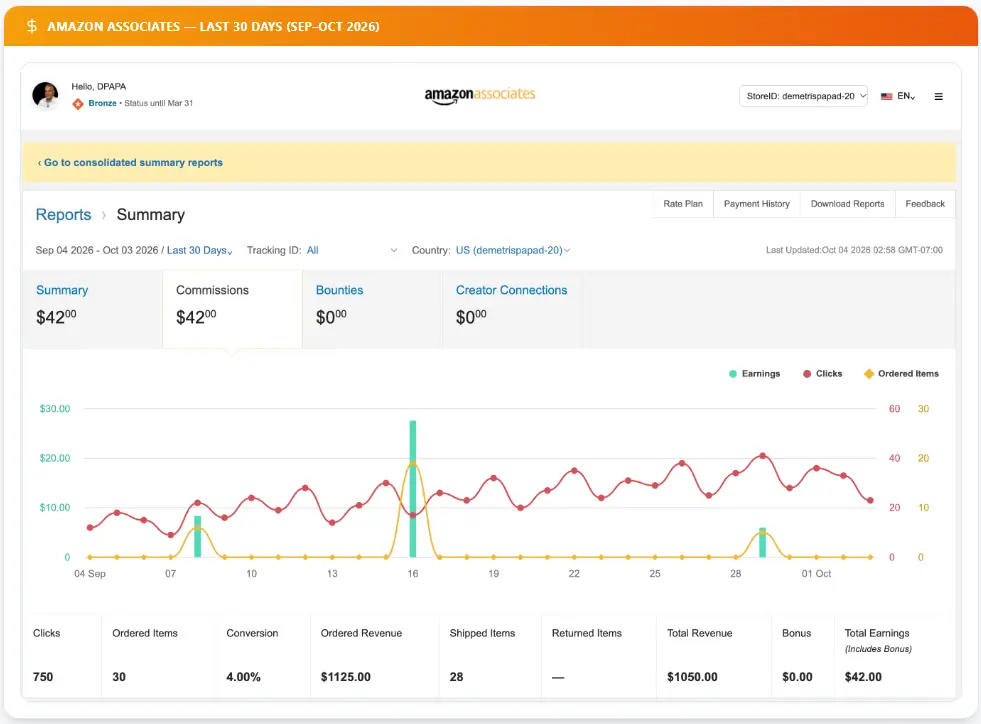Click the Summary breadcrumb heading

pos(151,215)
